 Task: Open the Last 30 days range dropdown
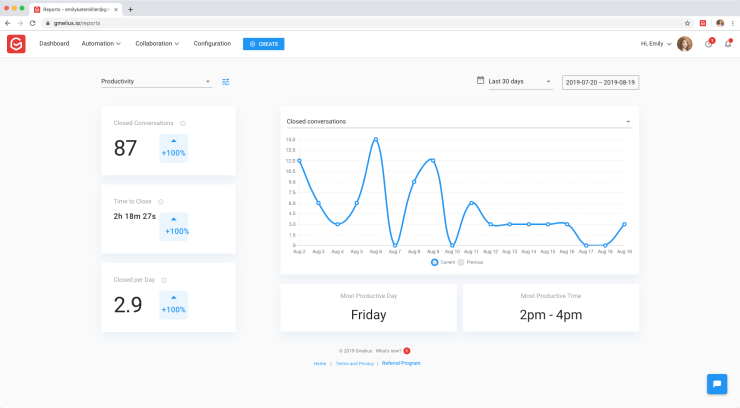pyautogui.click(x=519, y=82)
